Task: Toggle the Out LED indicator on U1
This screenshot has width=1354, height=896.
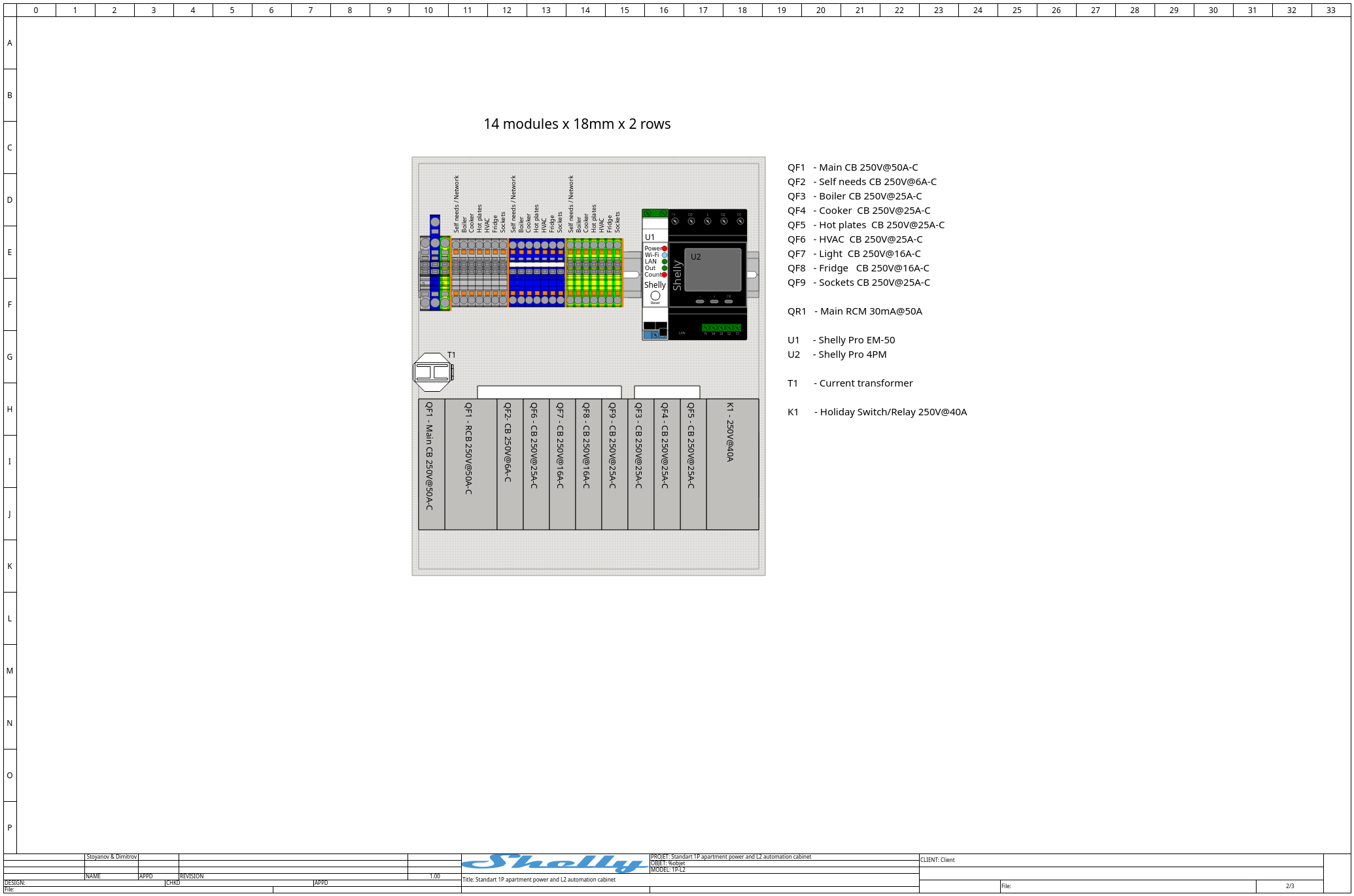Action: point(664,267)
